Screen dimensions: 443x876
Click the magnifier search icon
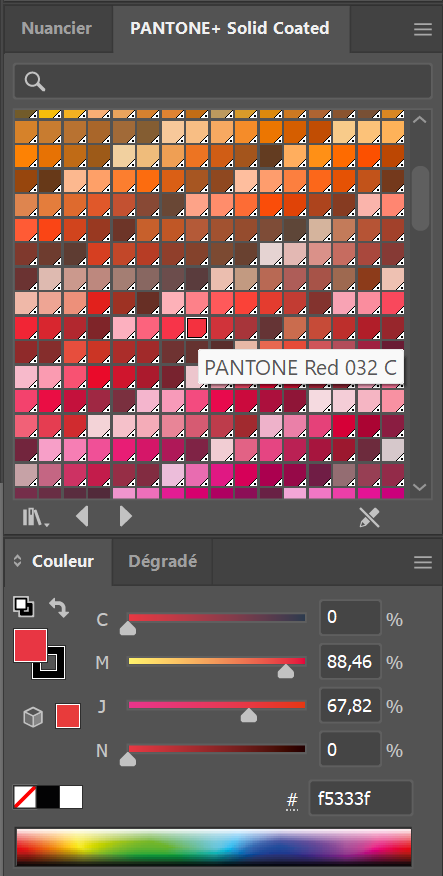[x=35, y=82]
